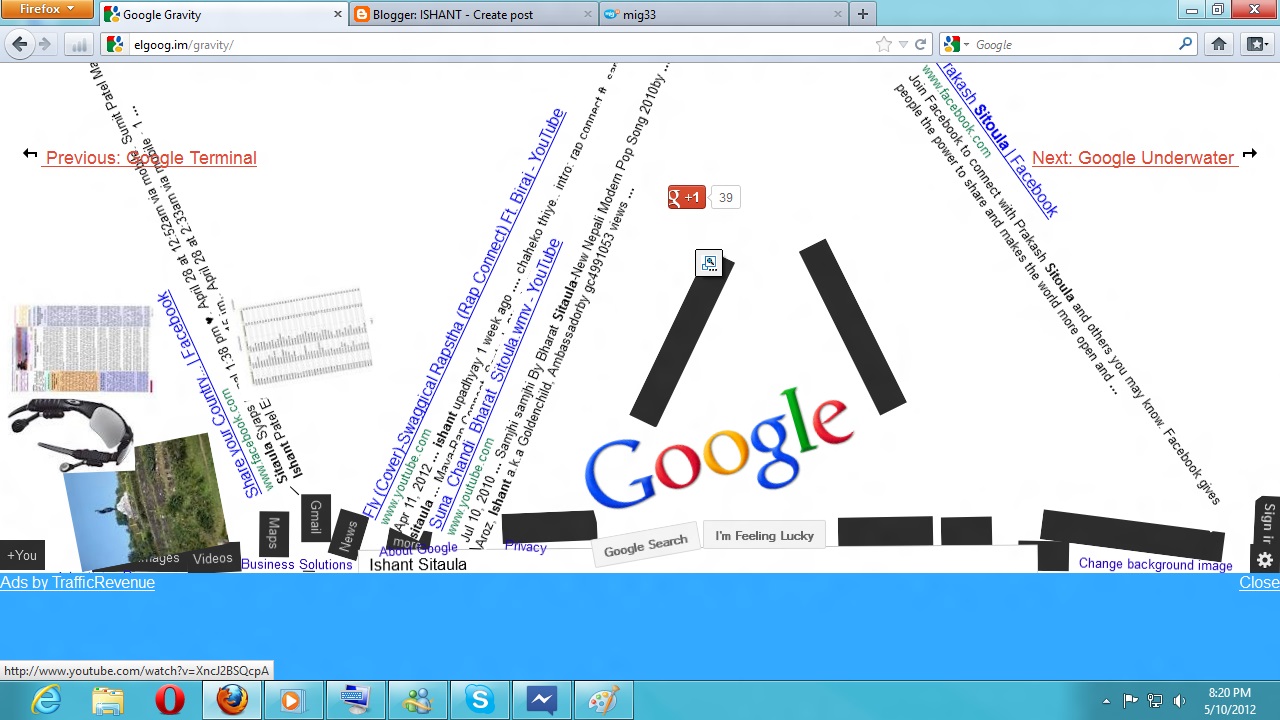Click the Google +1 button
The width and height of the screenshot is (1280, 720).
point(687,197)
